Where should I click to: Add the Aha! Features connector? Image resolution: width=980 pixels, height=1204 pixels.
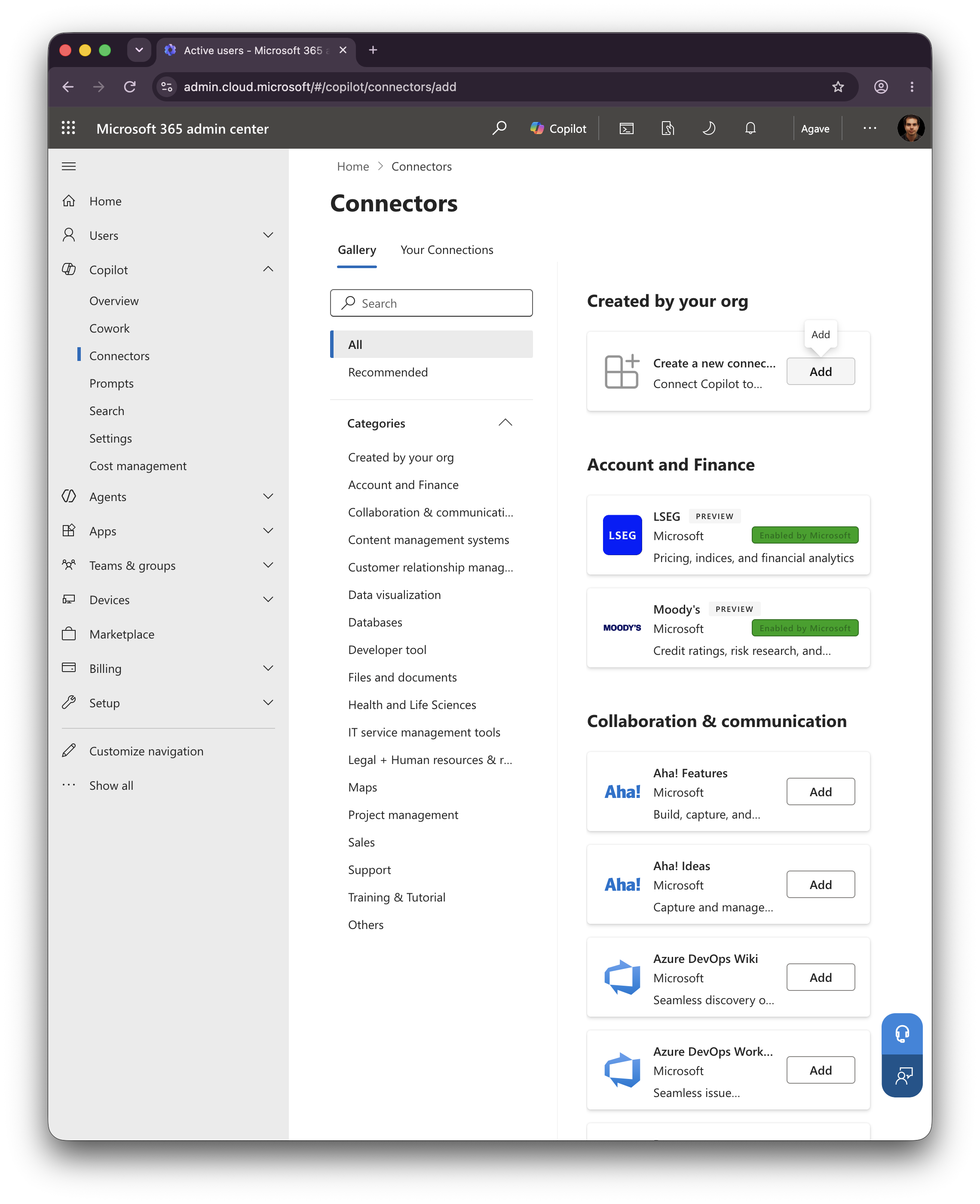click(820, 791)
